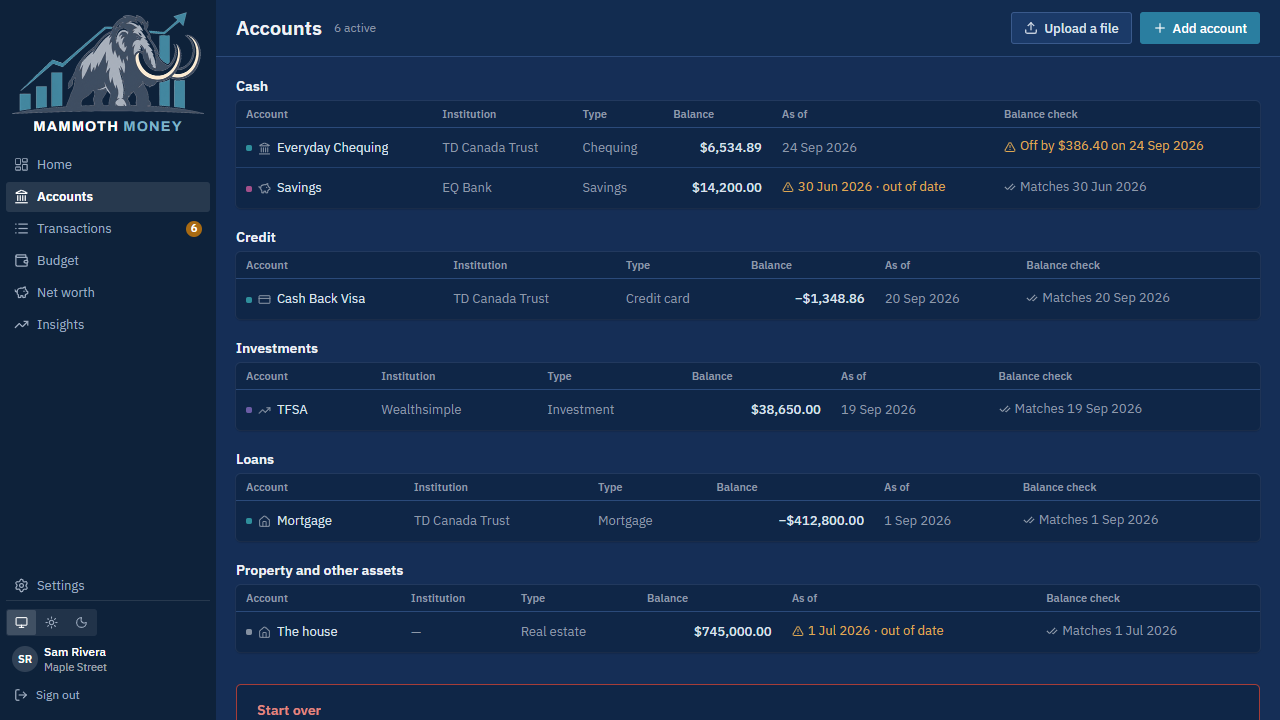Click the TFSA balance $38,650.00
The width and height of the screenshot is (1280, 720).
click(x=786, y=410)
